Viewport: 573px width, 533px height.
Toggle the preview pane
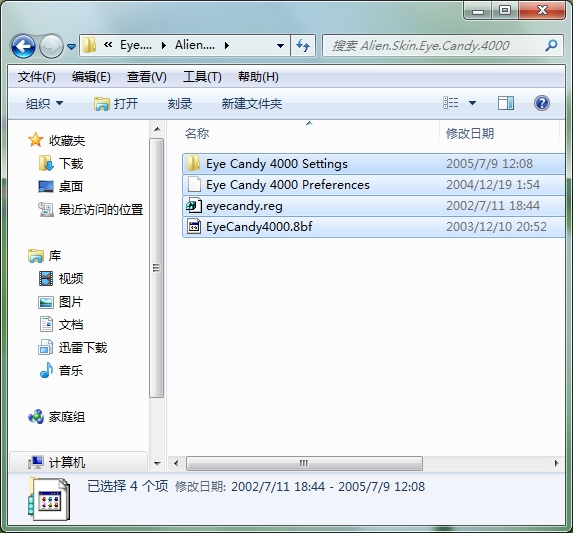pyautogui.click(x=506, y=103)
